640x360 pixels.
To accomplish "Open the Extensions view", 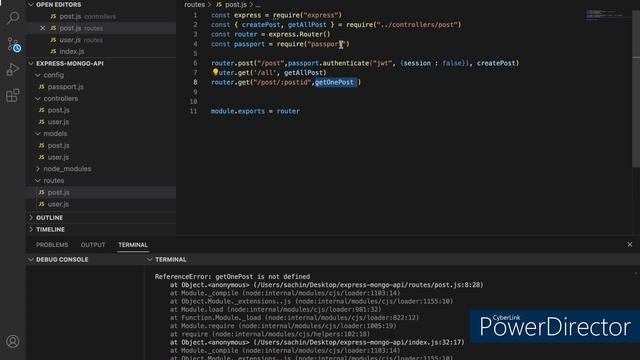I will [13, 96].
